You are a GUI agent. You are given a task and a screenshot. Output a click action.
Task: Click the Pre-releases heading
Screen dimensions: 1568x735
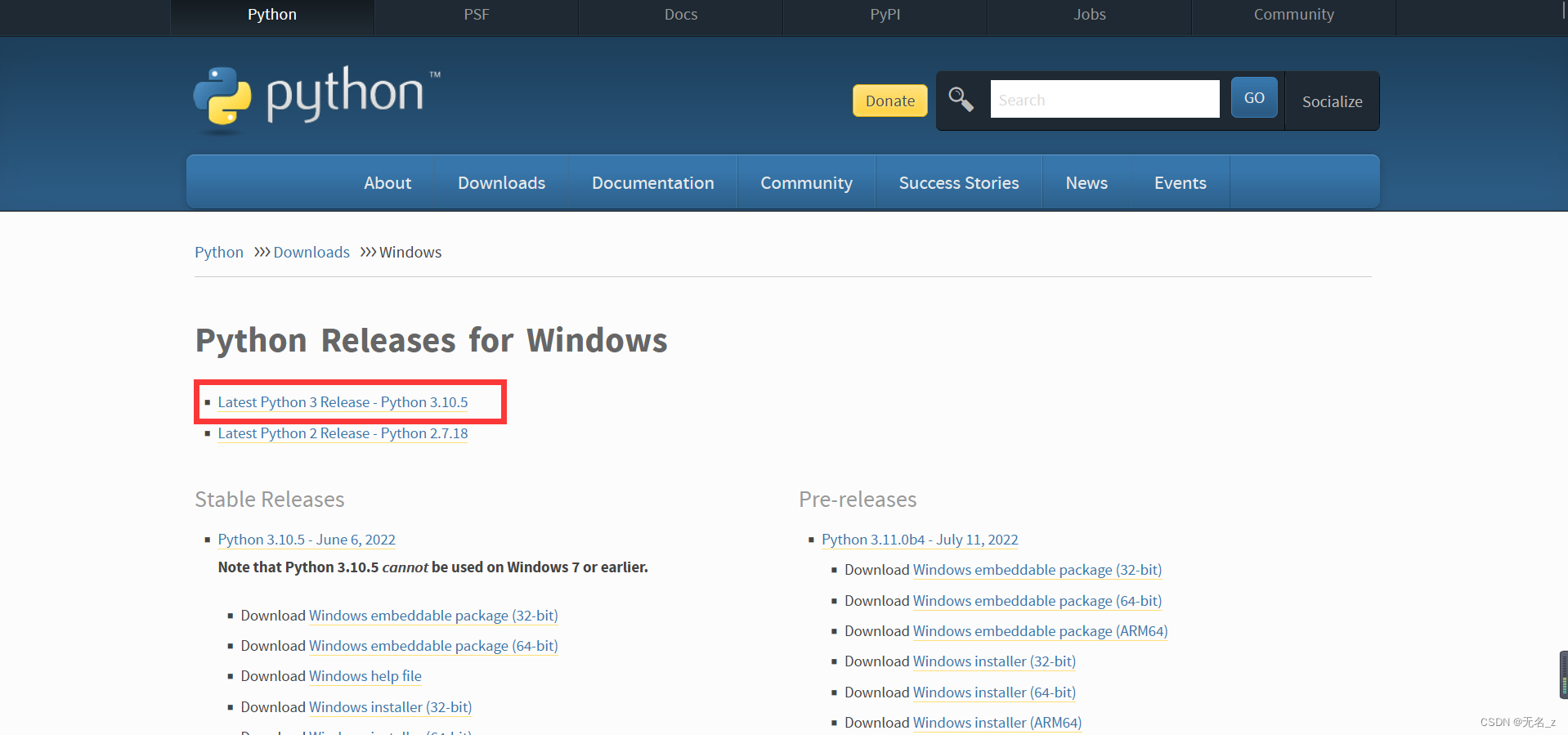point(858,499)
